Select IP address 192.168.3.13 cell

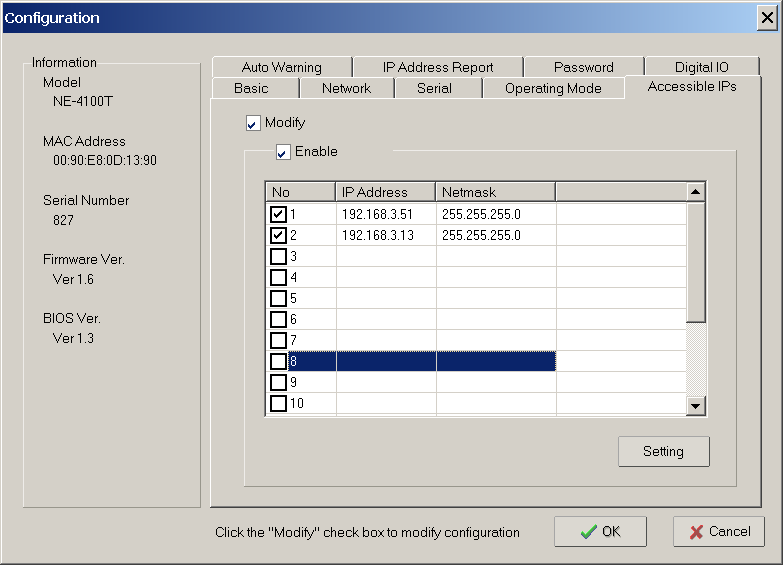pos(386,235)
